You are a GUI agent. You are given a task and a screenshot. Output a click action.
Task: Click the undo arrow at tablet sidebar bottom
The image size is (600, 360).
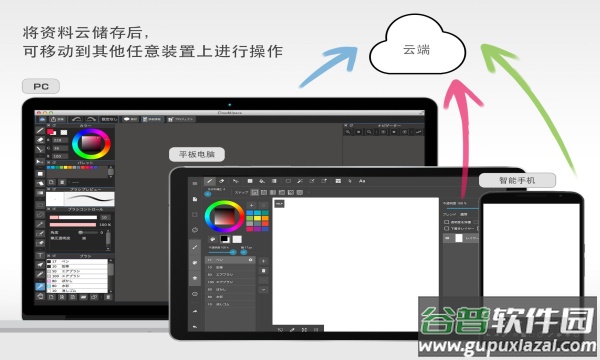click(x=195, y=326)
